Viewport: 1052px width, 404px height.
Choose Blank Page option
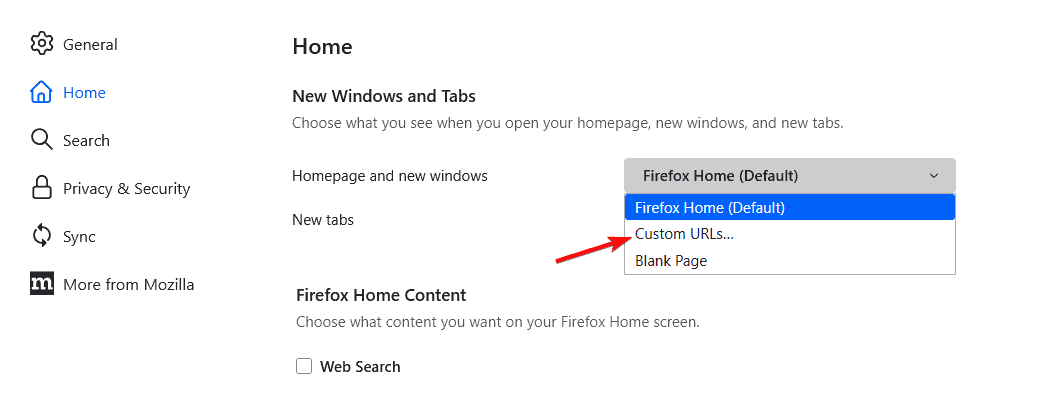[671, 260]
